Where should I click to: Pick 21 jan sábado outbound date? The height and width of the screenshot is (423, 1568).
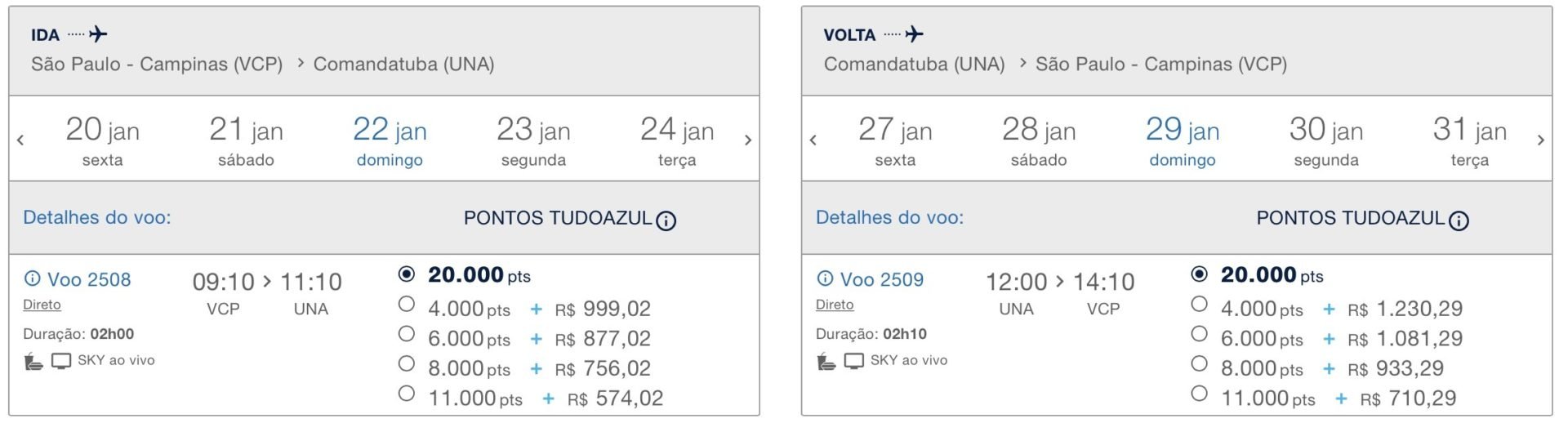246,140
